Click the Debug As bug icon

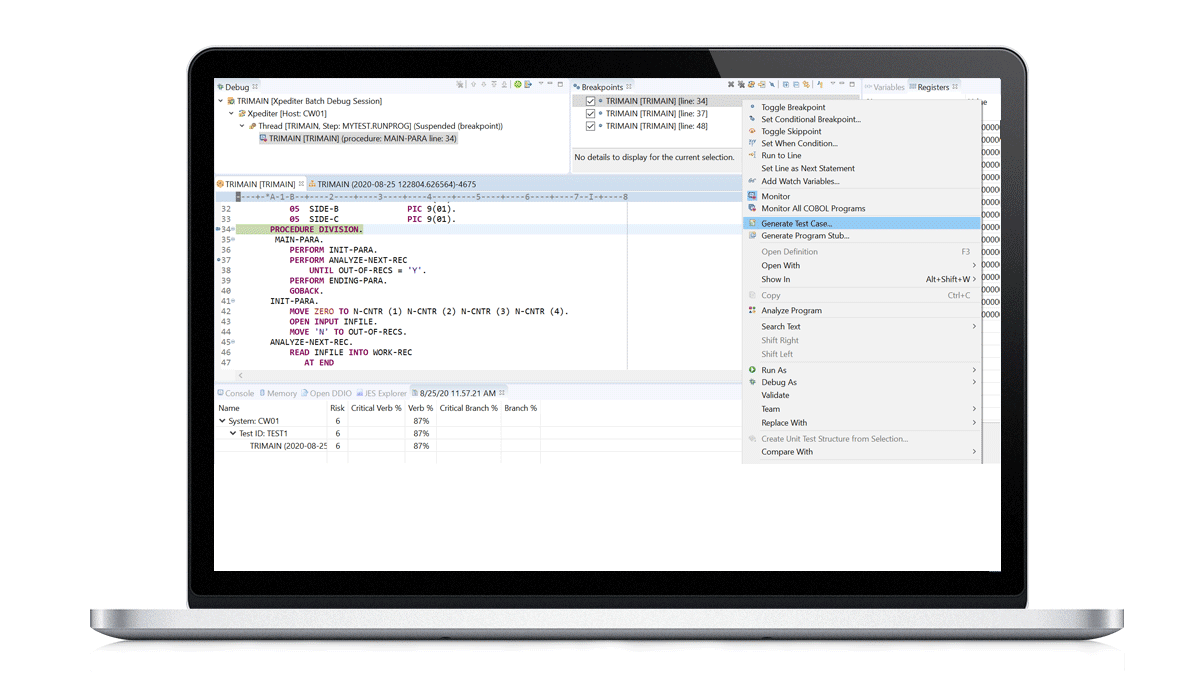tap(752, 382)
